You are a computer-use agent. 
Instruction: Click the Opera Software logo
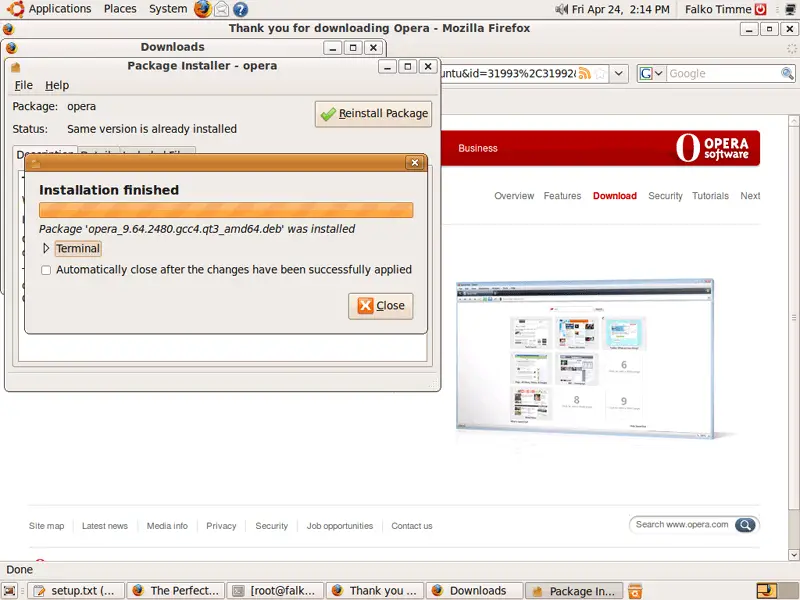[x=712, y=148]
